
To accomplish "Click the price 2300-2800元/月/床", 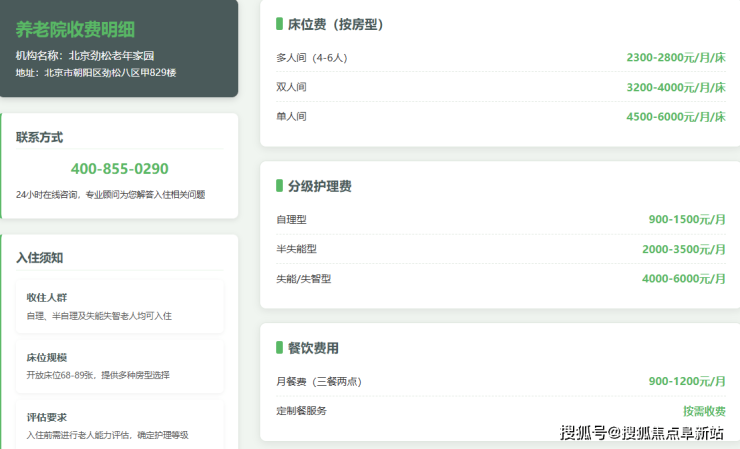I will point(676,58).
